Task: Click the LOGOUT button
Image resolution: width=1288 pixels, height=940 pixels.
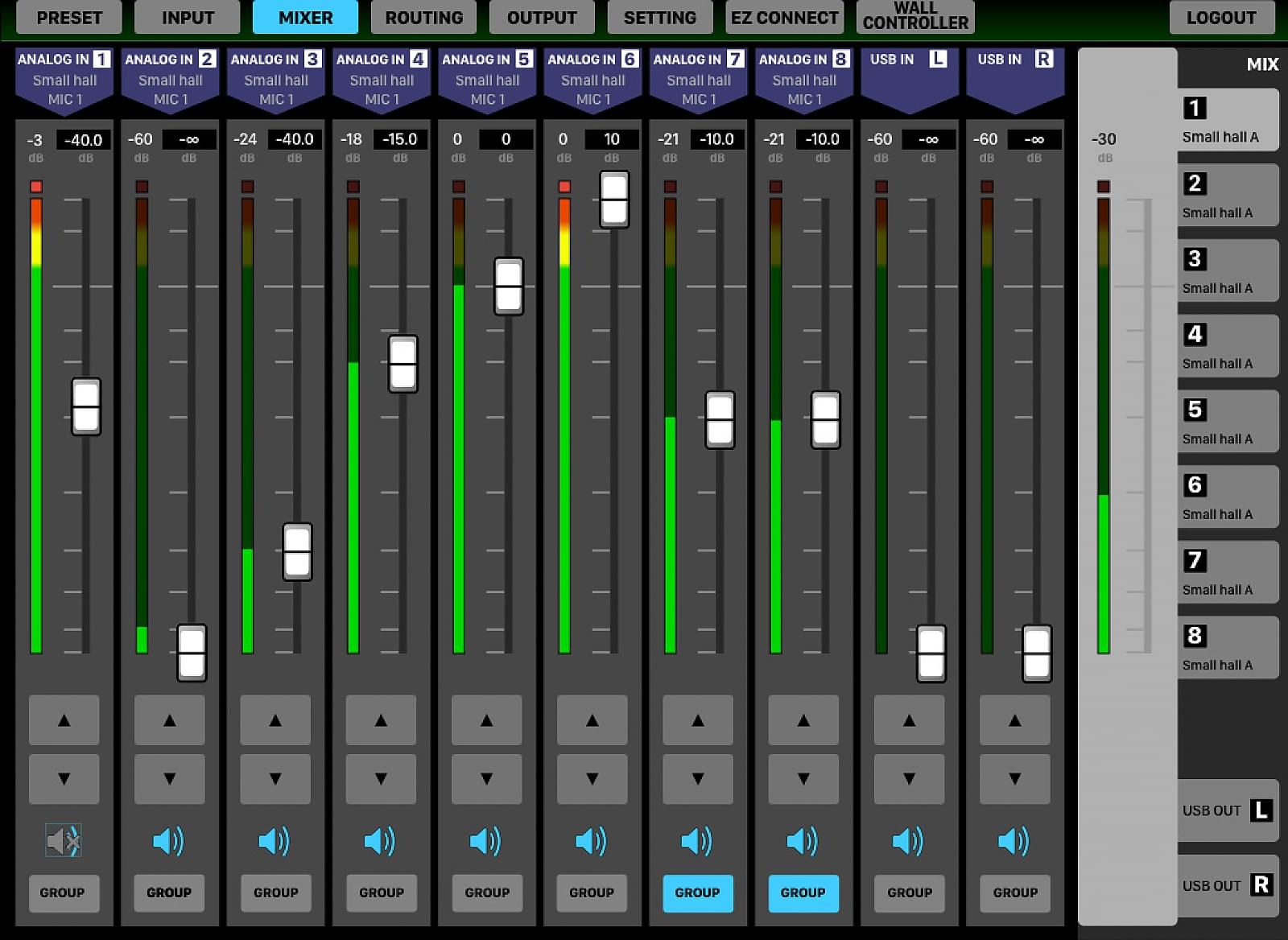Action: [1222, 17]
